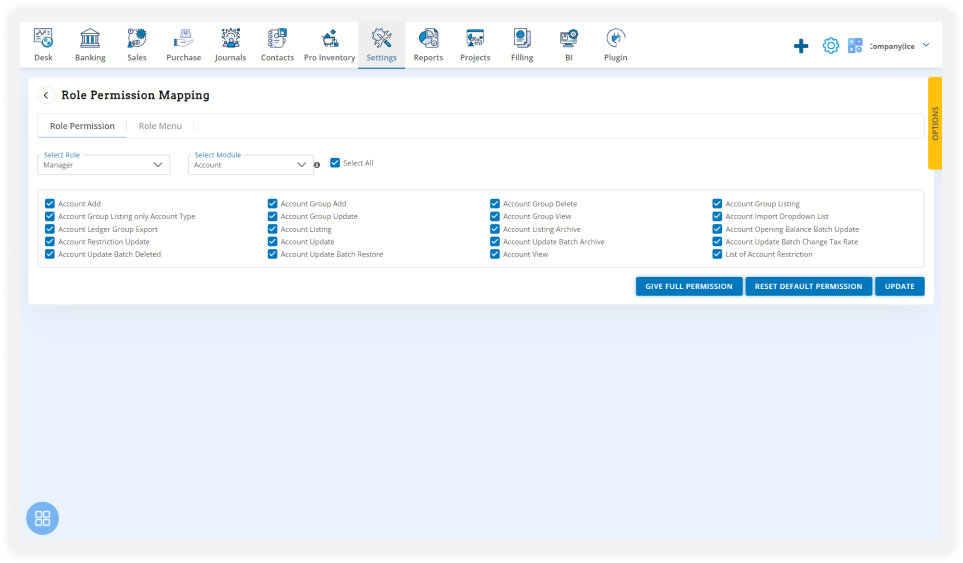Expand the company name dropdown chevron
This screenshot has width=963, height=563.
coord(925,45)
